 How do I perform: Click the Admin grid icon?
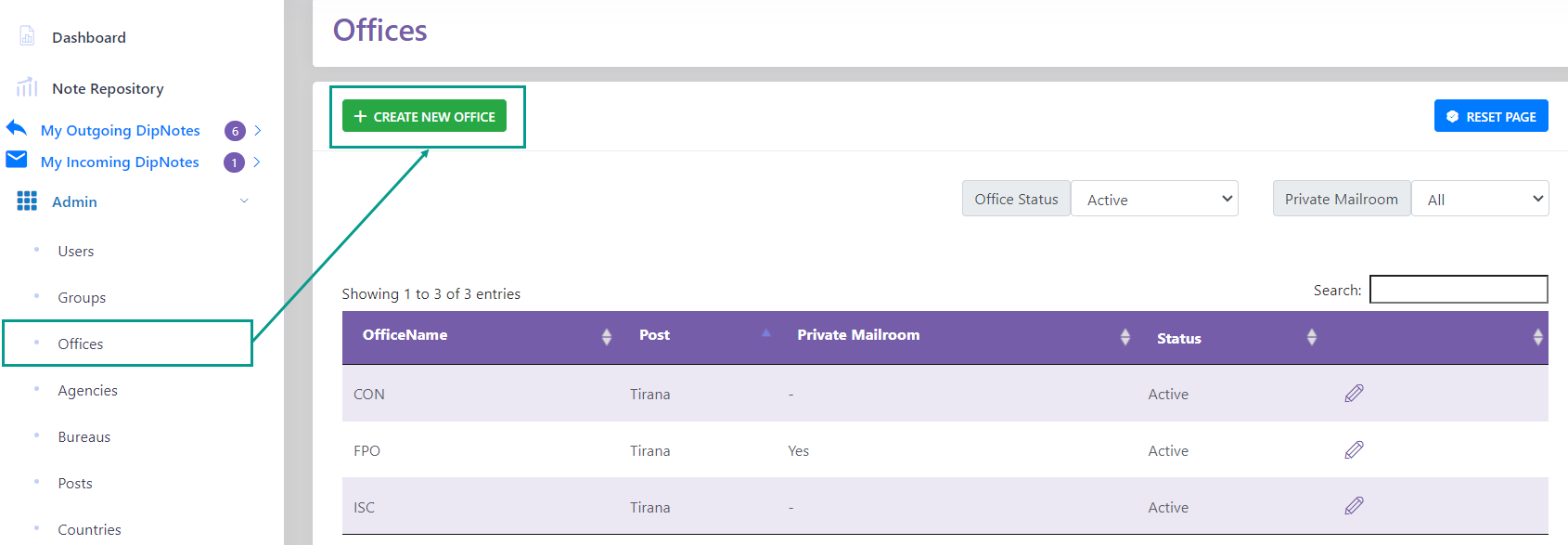[27, 201]
